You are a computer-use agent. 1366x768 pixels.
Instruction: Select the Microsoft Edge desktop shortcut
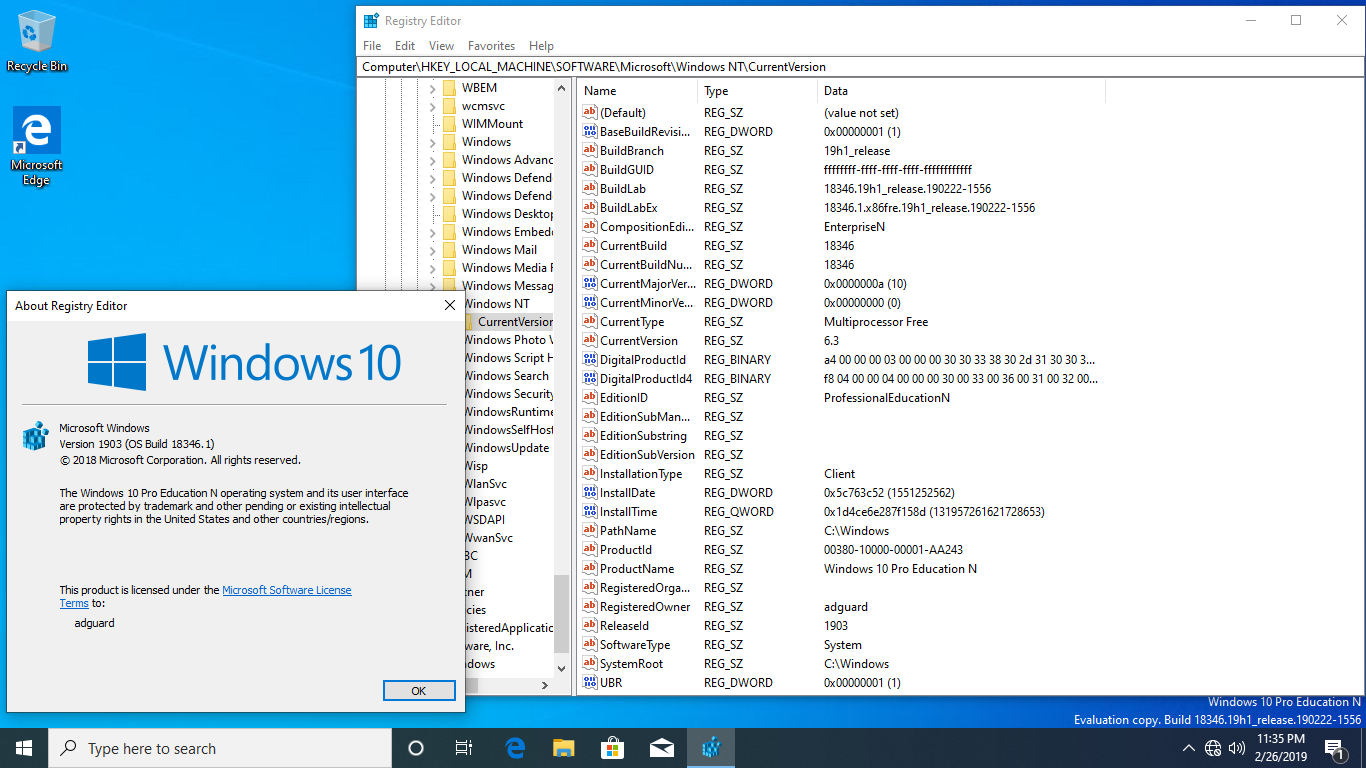point(37,147)
